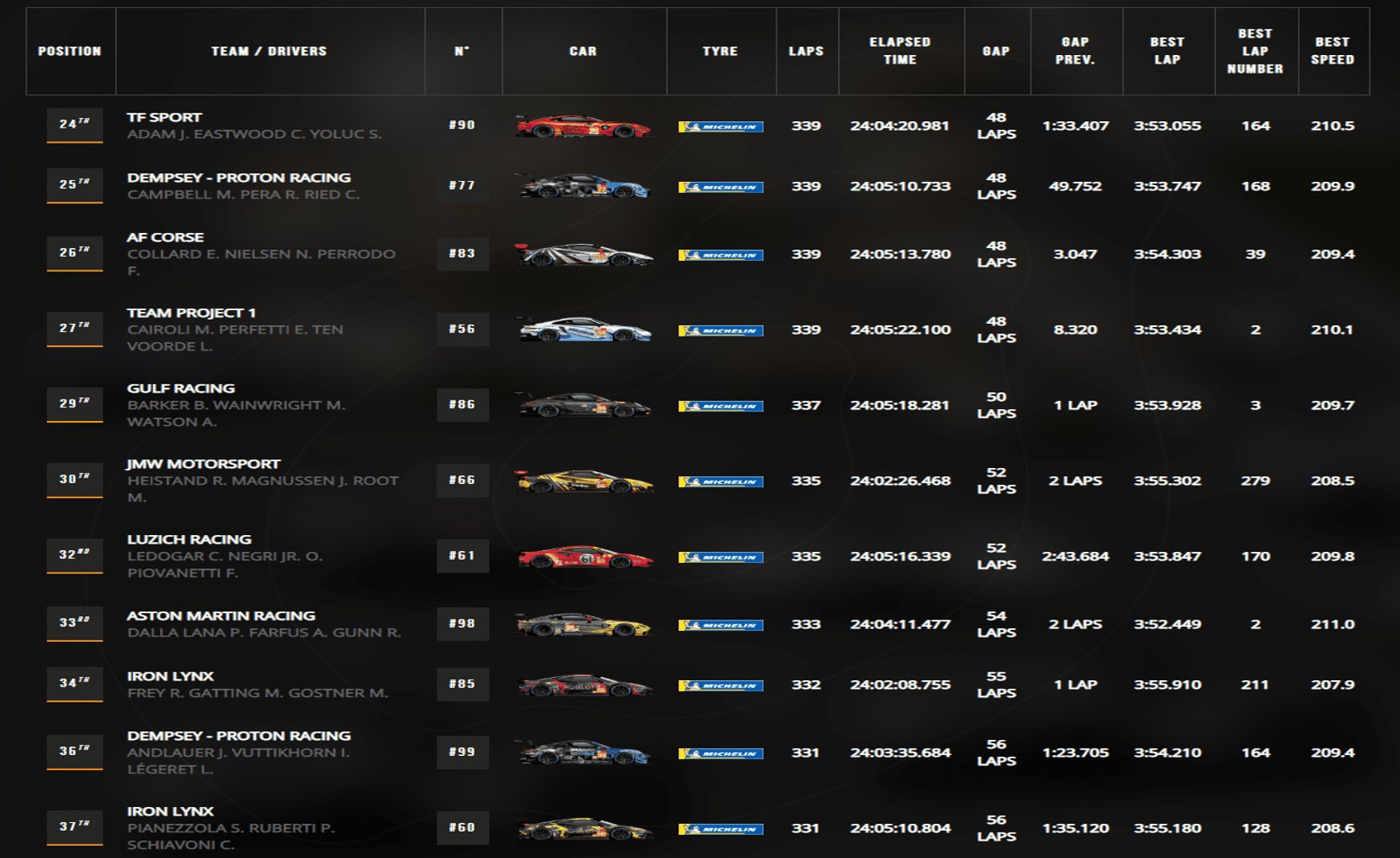This screenshot has width=1400, height=858.
Task: Click the #66 JMW Motorsport car image
Action: coord(584,481)
